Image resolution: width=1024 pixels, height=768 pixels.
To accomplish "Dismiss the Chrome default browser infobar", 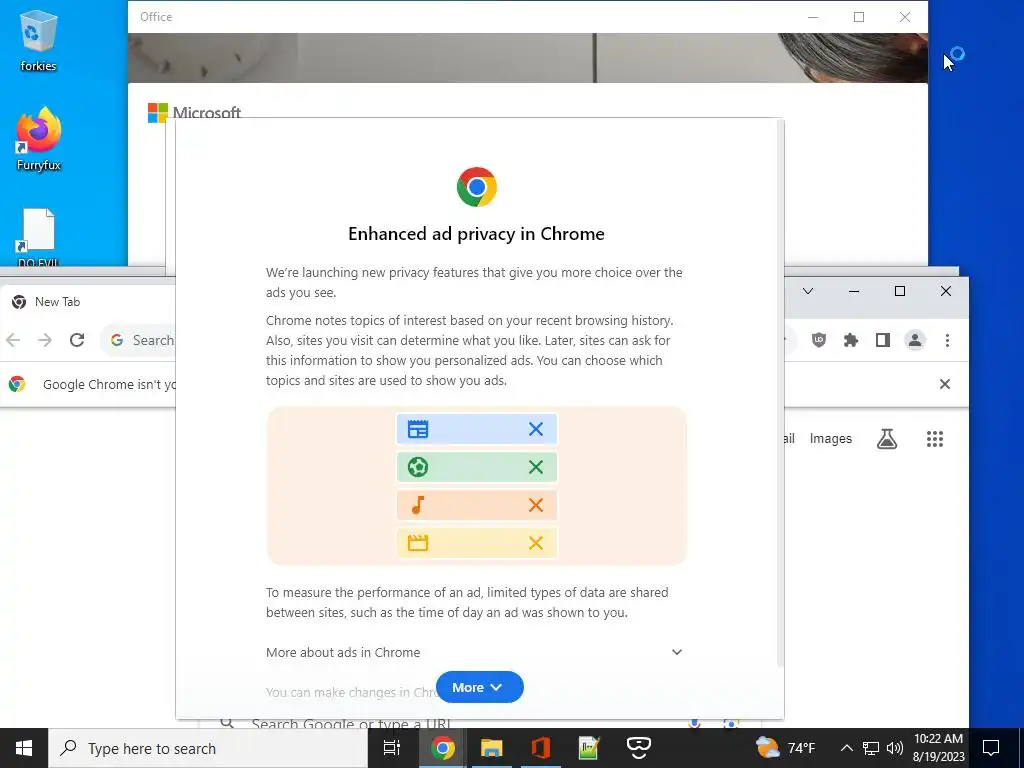I will click(944, 384).
